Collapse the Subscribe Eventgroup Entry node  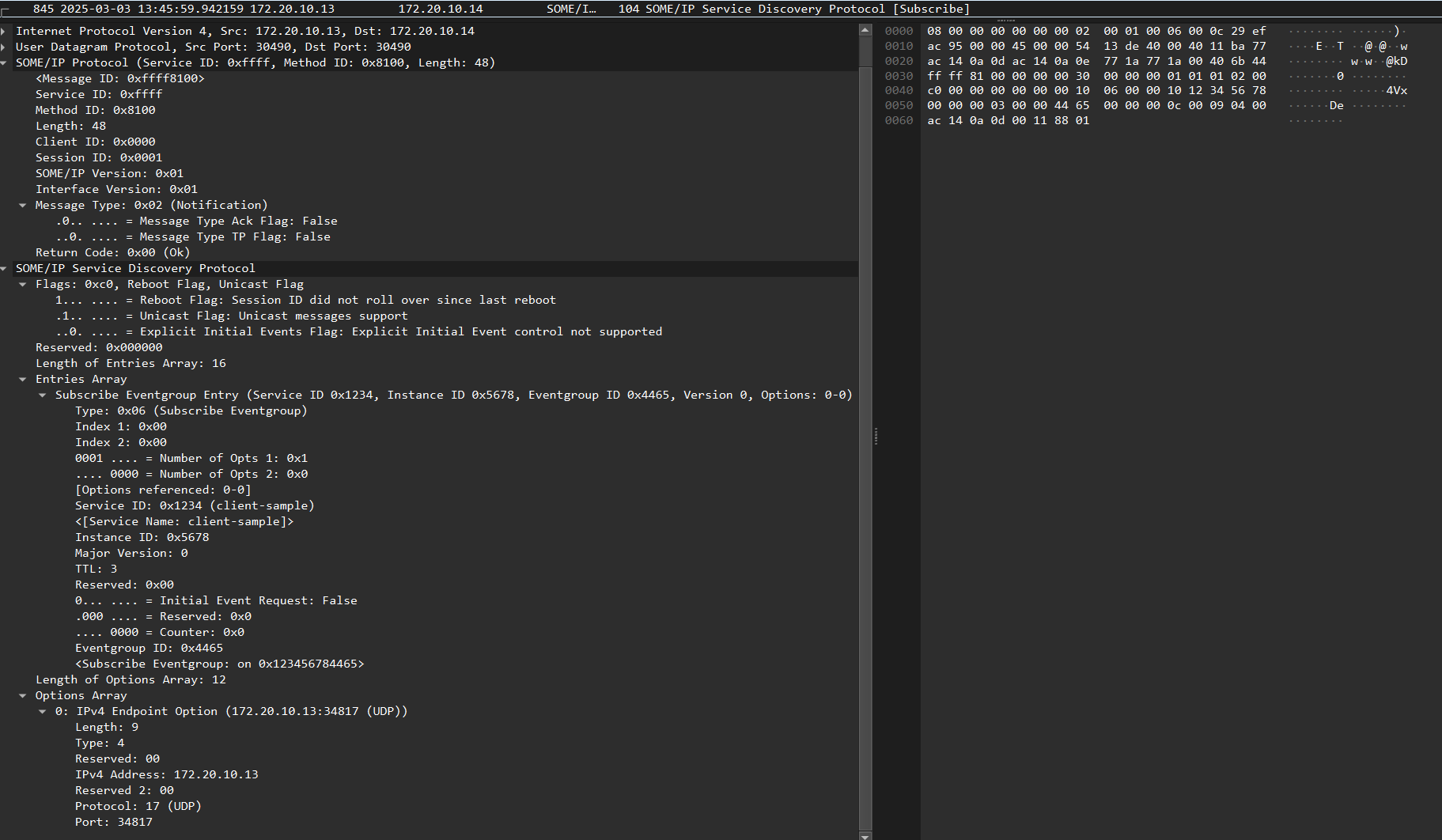pyautogui.click(x=43, y=395)
